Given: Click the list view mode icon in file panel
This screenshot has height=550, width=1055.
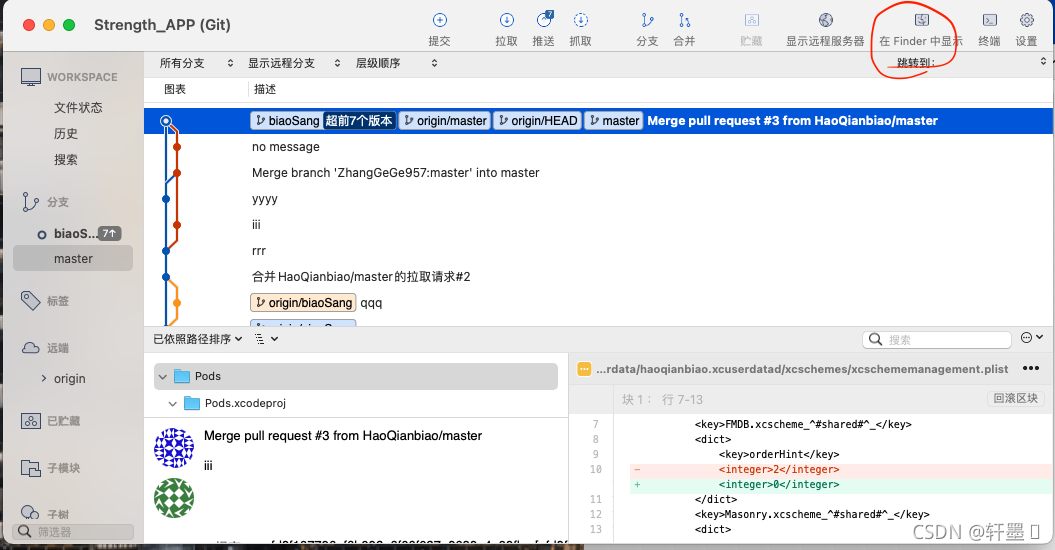Looking at the screenshot, I should click(260, 339).
